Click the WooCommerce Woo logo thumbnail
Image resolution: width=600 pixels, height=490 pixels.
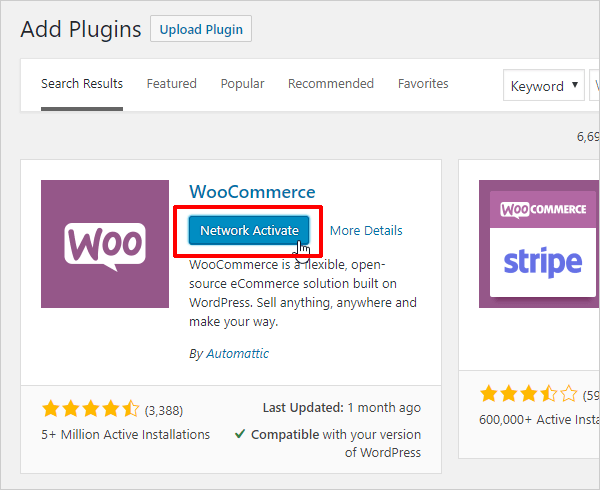(105, 244)
